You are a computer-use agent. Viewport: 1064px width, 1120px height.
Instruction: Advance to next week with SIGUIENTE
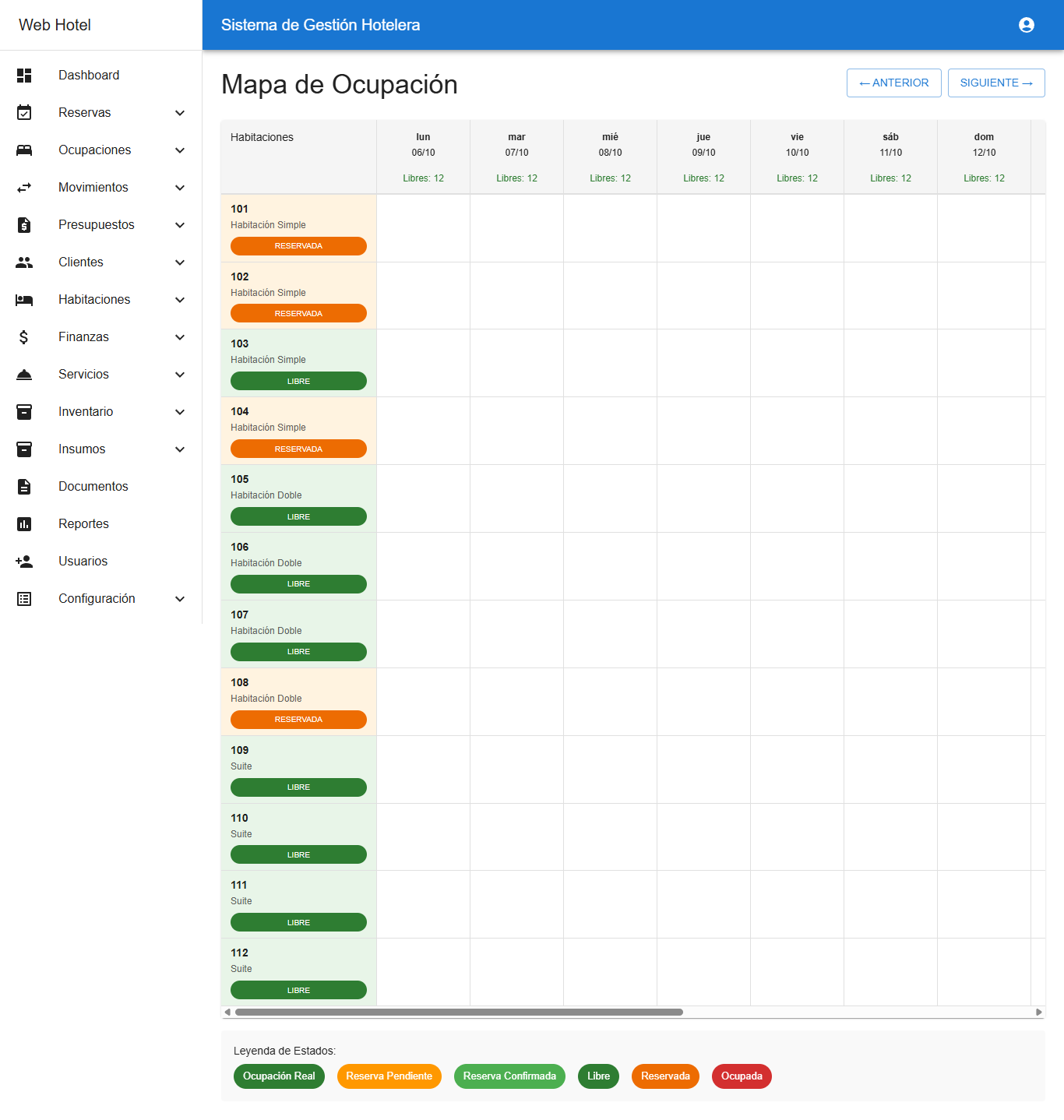click(995, 83)
